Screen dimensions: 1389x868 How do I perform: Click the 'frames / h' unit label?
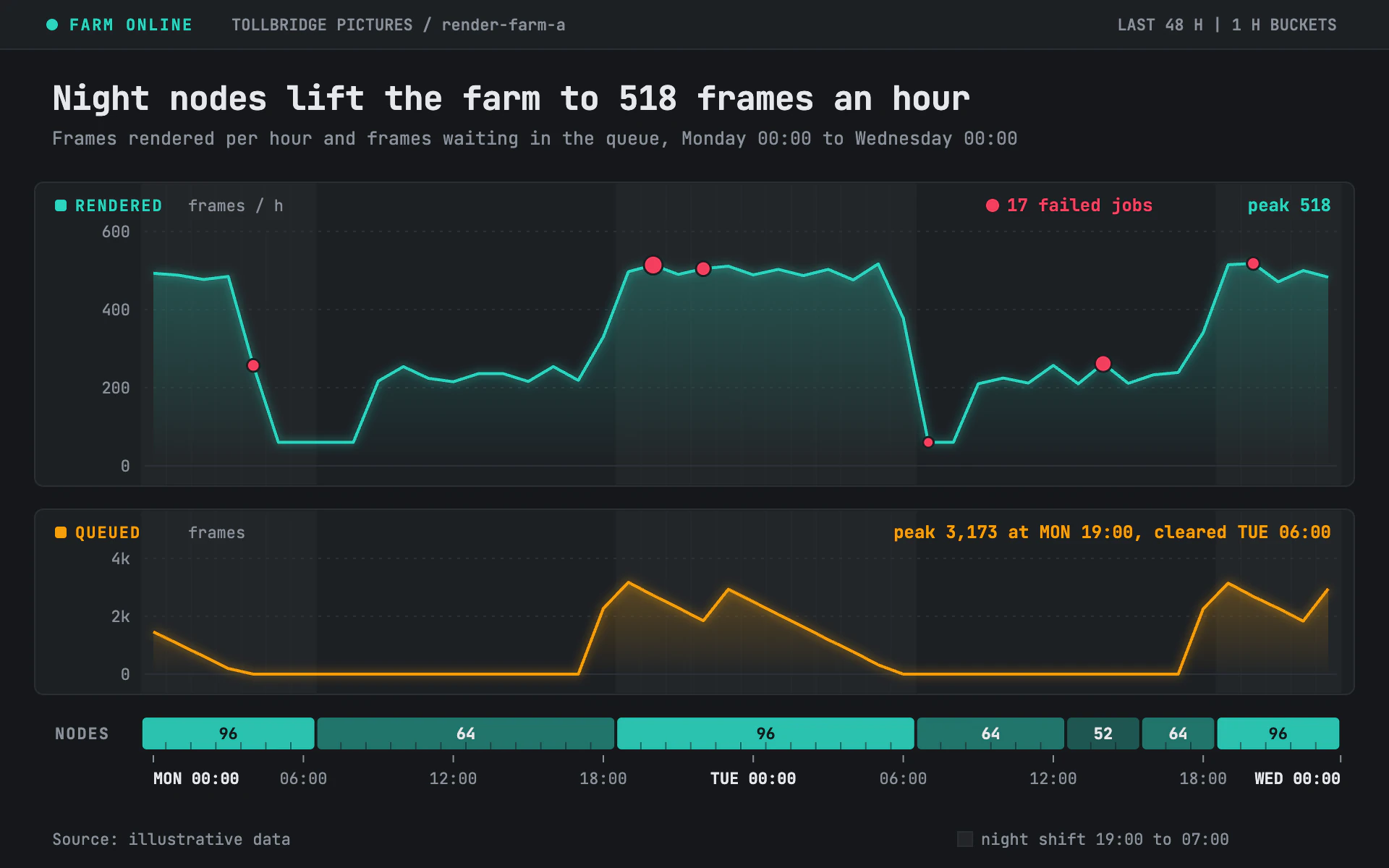pyautogui.click(x=236, y=205)
